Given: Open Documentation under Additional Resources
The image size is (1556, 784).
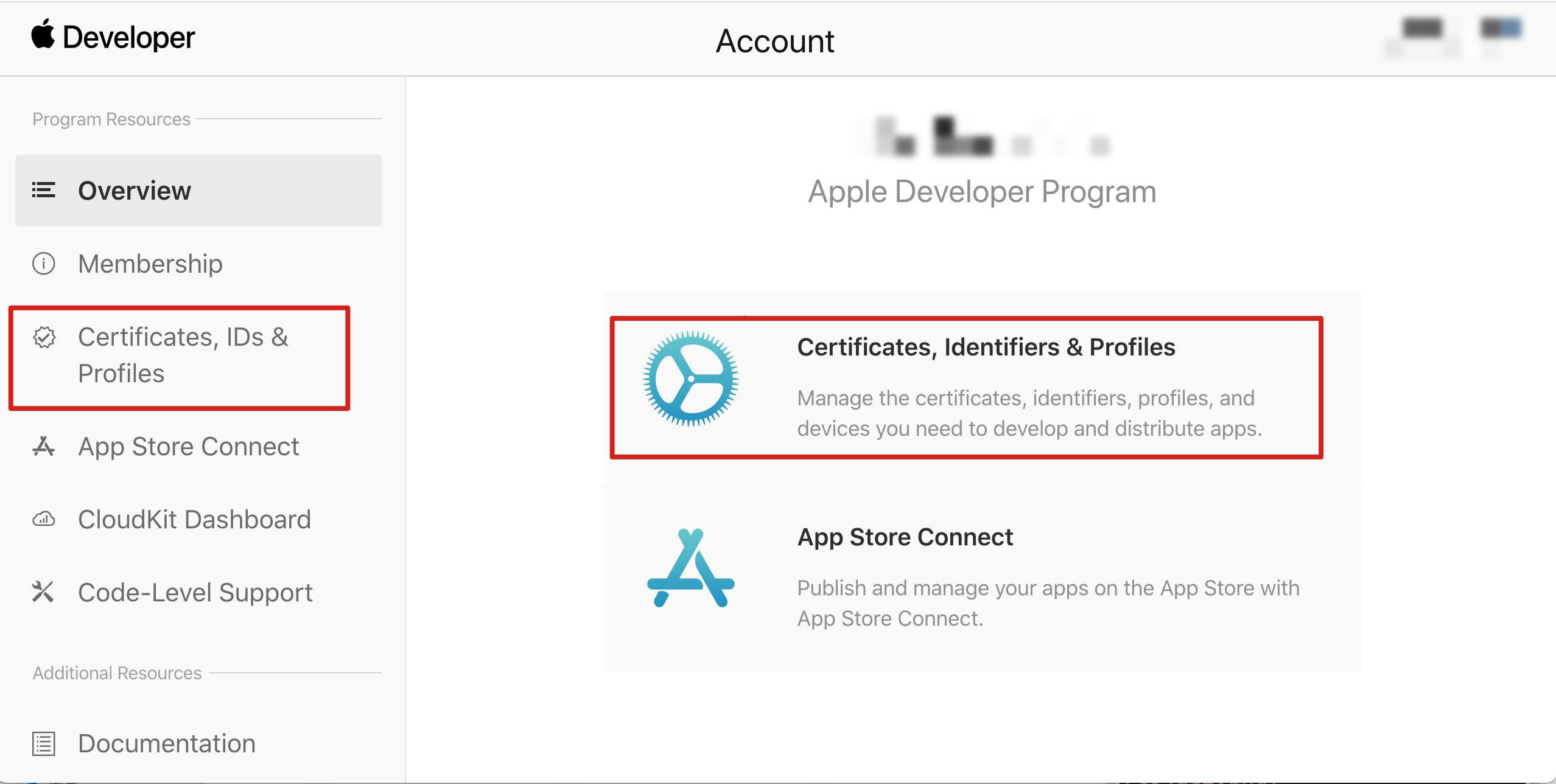Looking at the screenshot, I should click(x=167, y=743).
